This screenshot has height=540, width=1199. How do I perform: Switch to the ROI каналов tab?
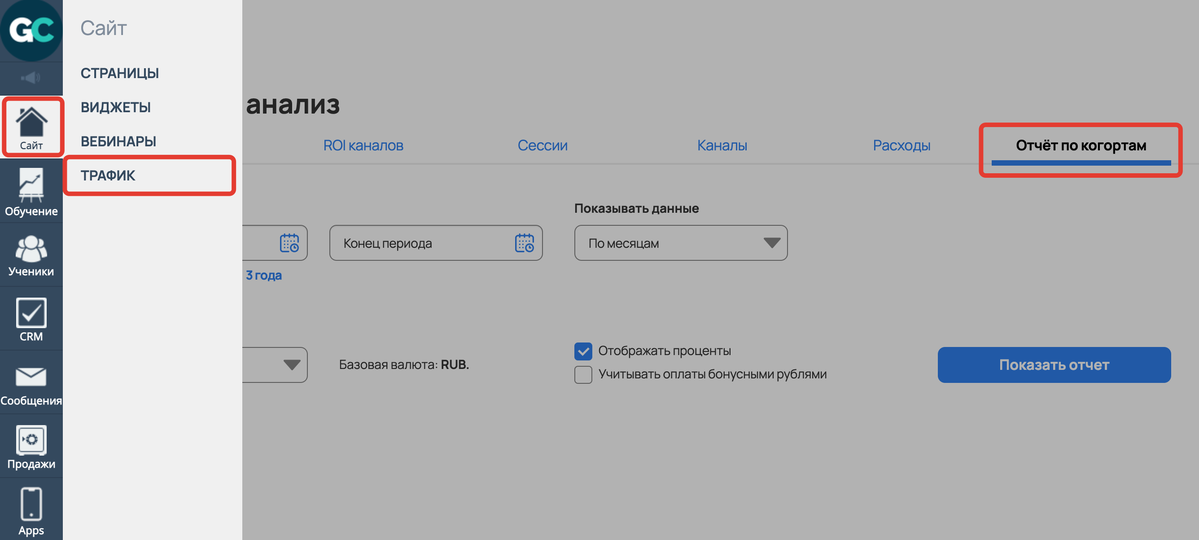[x=363, y=145]
